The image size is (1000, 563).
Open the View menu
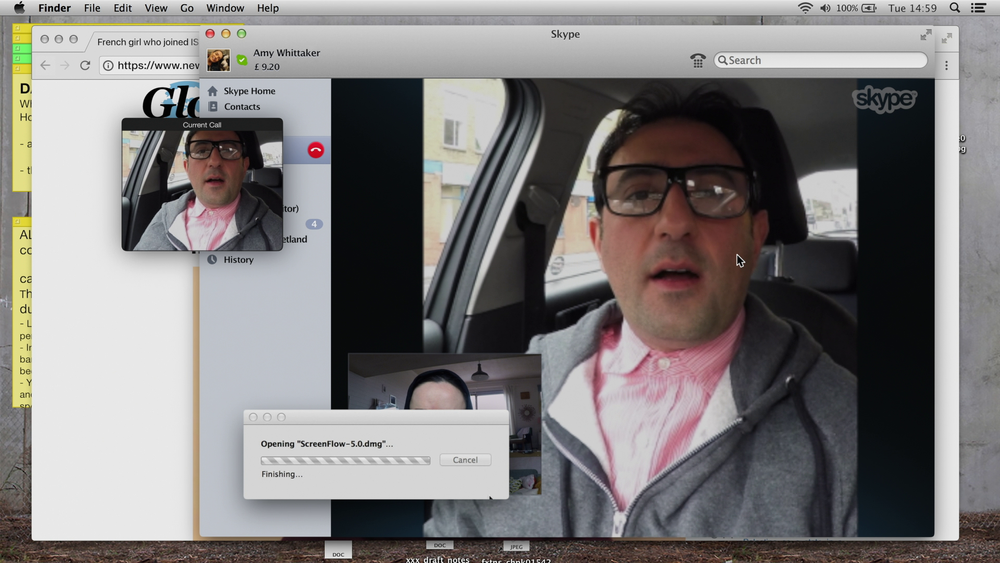pyautogui.click(x=156, y=8)
